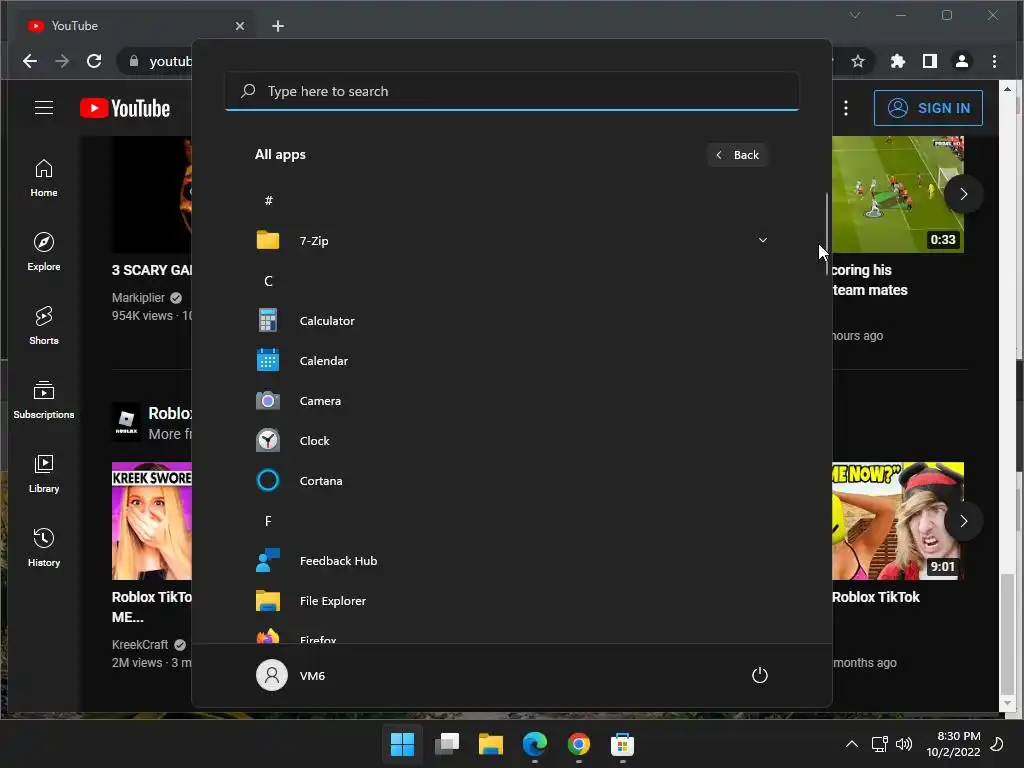Open Chrome profile menu
The image size is (1024, 768).
tap(962, 61)
